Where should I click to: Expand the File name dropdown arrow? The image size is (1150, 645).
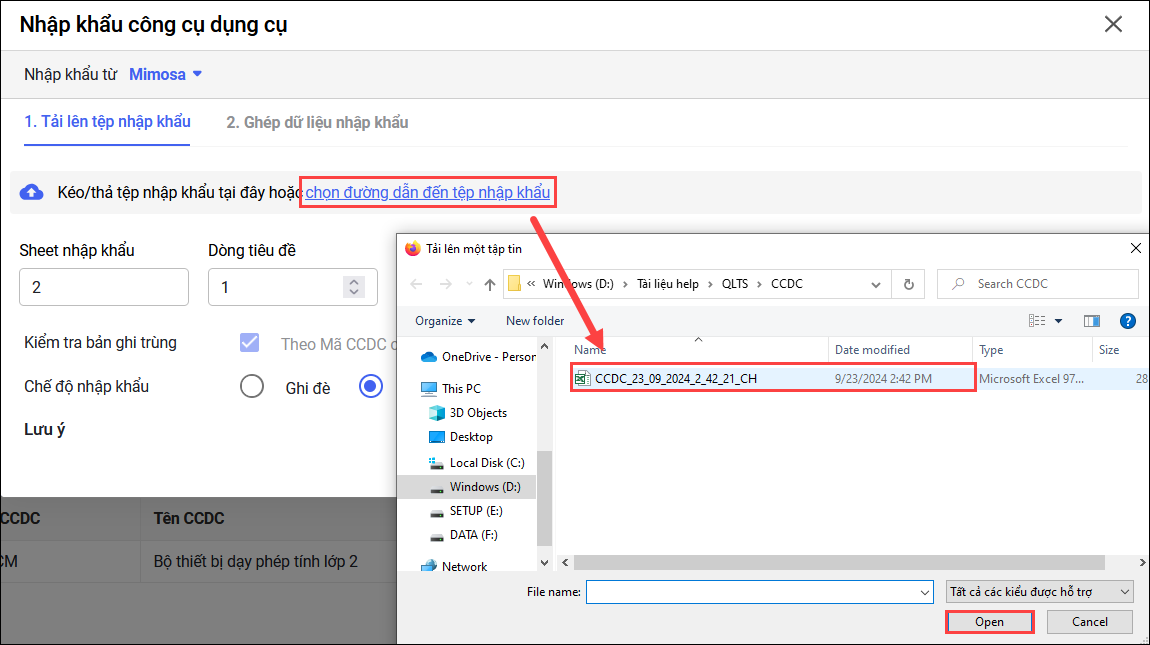[x=924, y=592]
